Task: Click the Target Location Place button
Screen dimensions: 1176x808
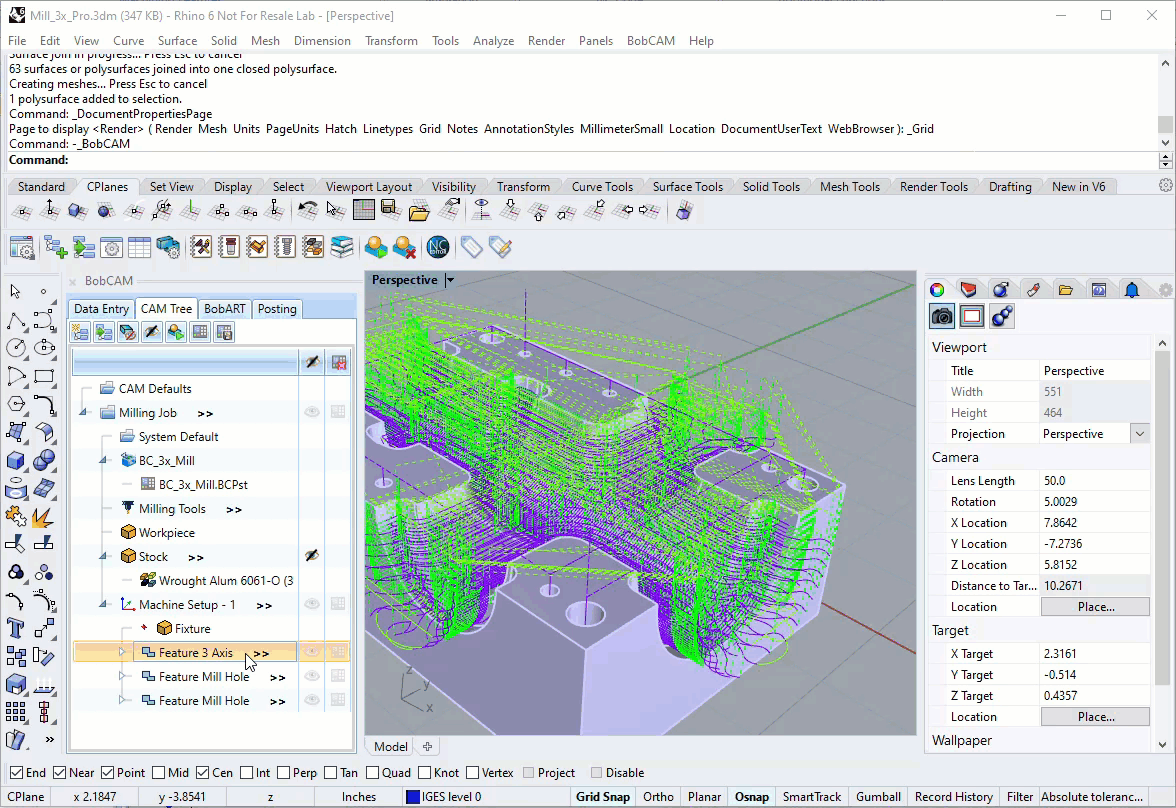Action: [1095, 716]
